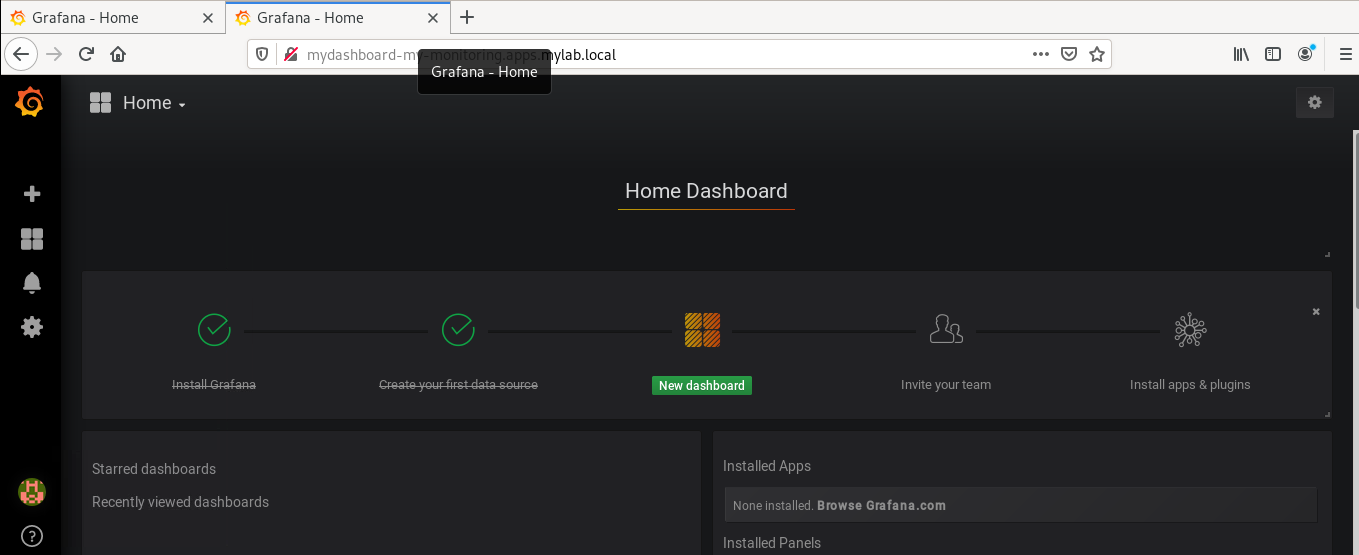
Task: Click the Install Grafana checkmark icon
Action: pos(214,329)
